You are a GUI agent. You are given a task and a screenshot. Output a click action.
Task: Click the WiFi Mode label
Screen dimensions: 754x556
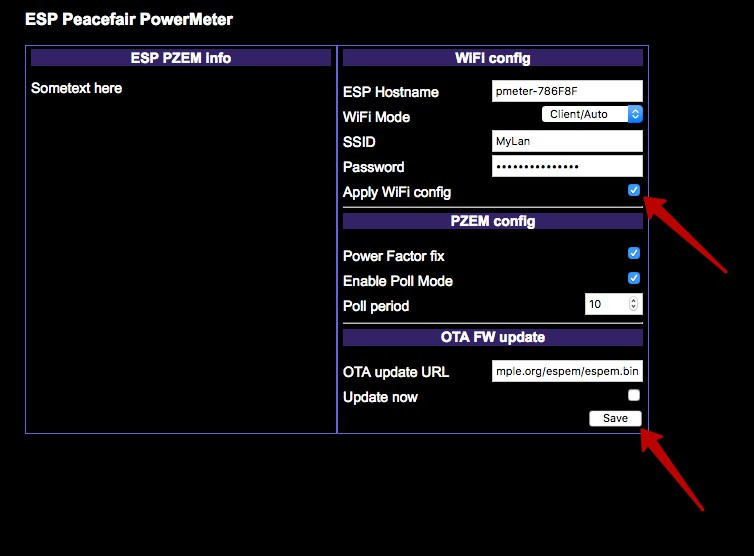pyautogui.click(x=377, y=117)
